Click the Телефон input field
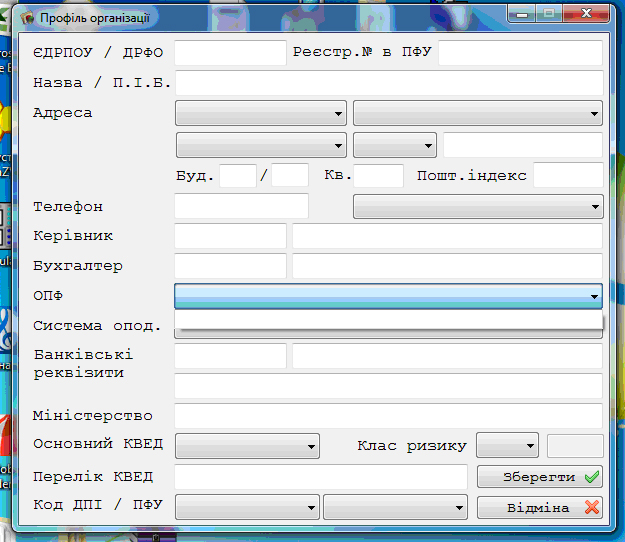The height and width of the screenshot is (542, 625). click(x=241, y=207)
